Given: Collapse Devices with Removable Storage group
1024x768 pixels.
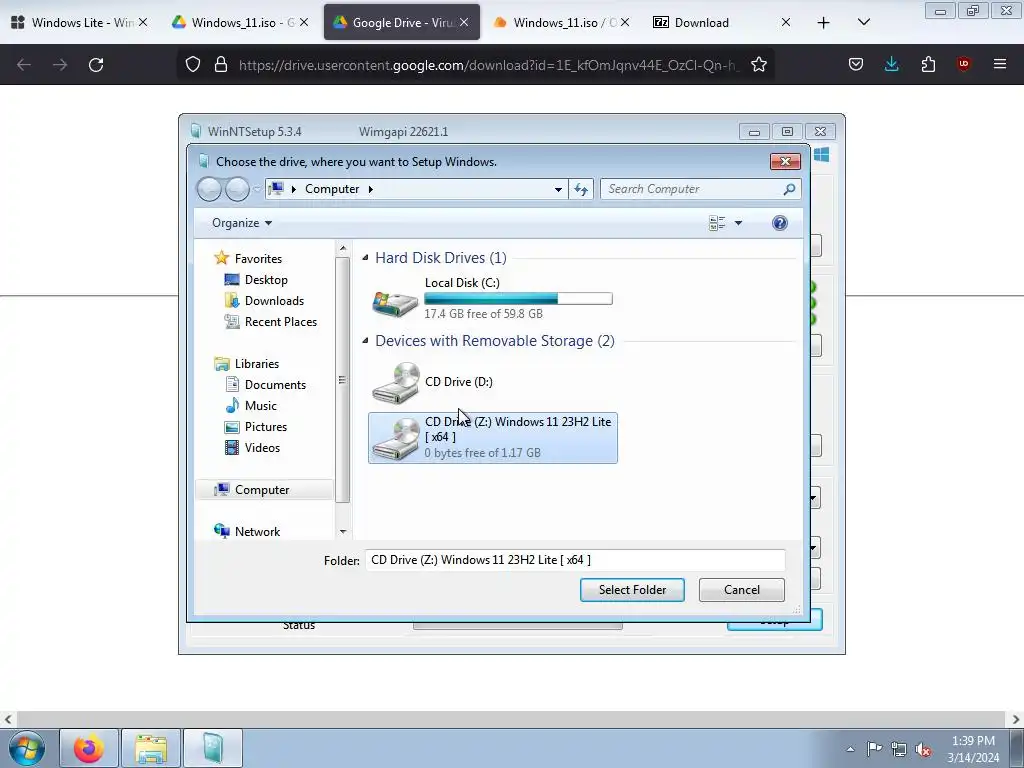Looking at the screenshot, I should tap(365, 341).
